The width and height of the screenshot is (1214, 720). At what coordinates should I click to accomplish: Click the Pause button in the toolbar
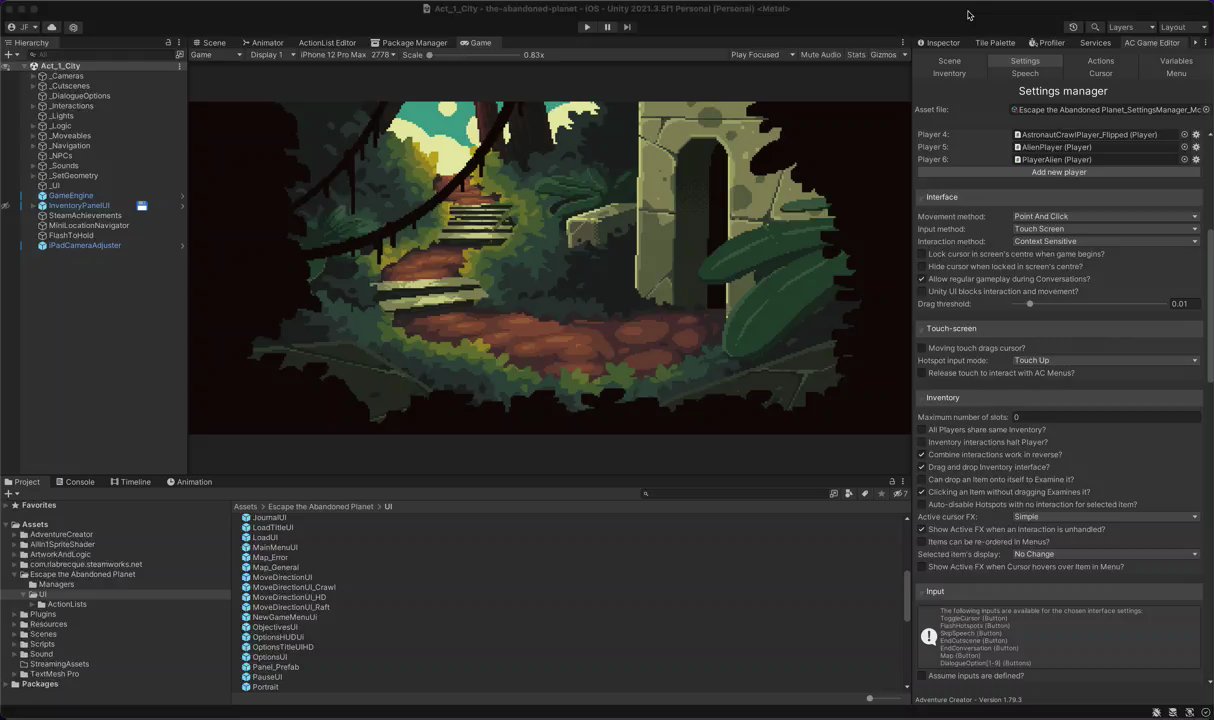[607, 27]
